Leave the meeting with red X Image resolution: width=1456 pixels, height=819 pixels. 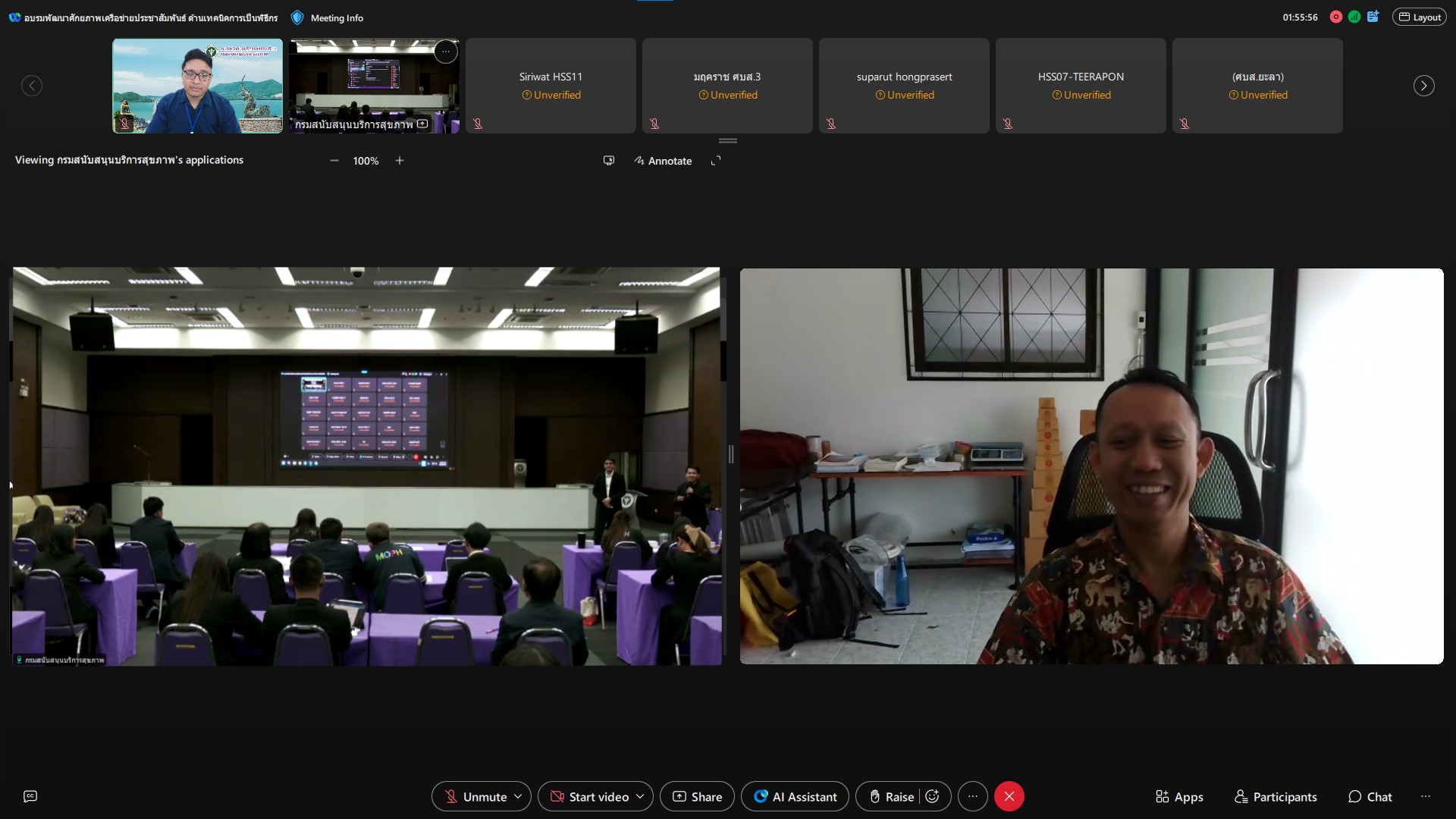[1009, 796]
